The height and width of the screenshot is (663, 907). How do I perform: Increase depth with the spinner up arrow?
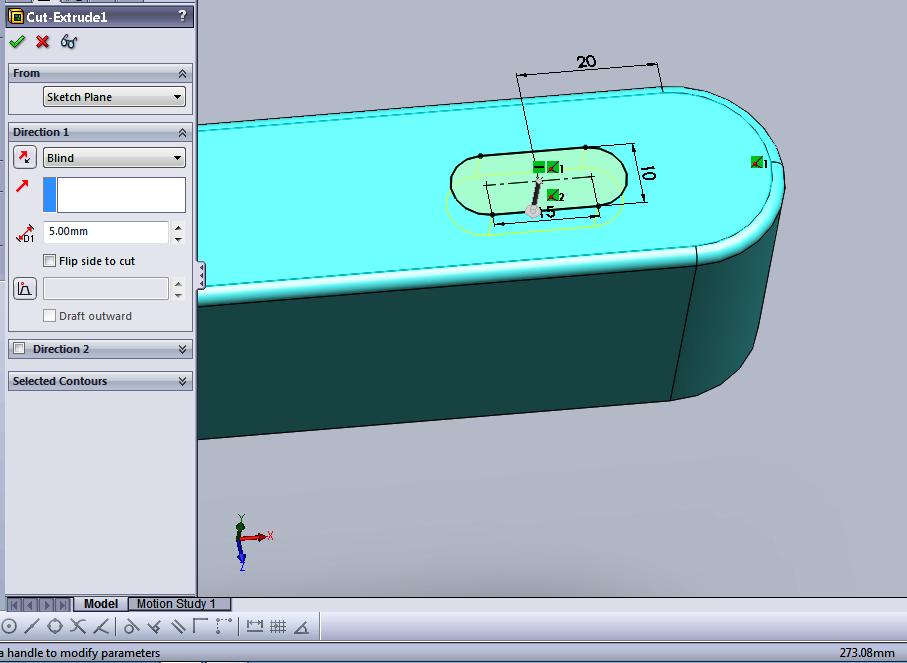177,226
